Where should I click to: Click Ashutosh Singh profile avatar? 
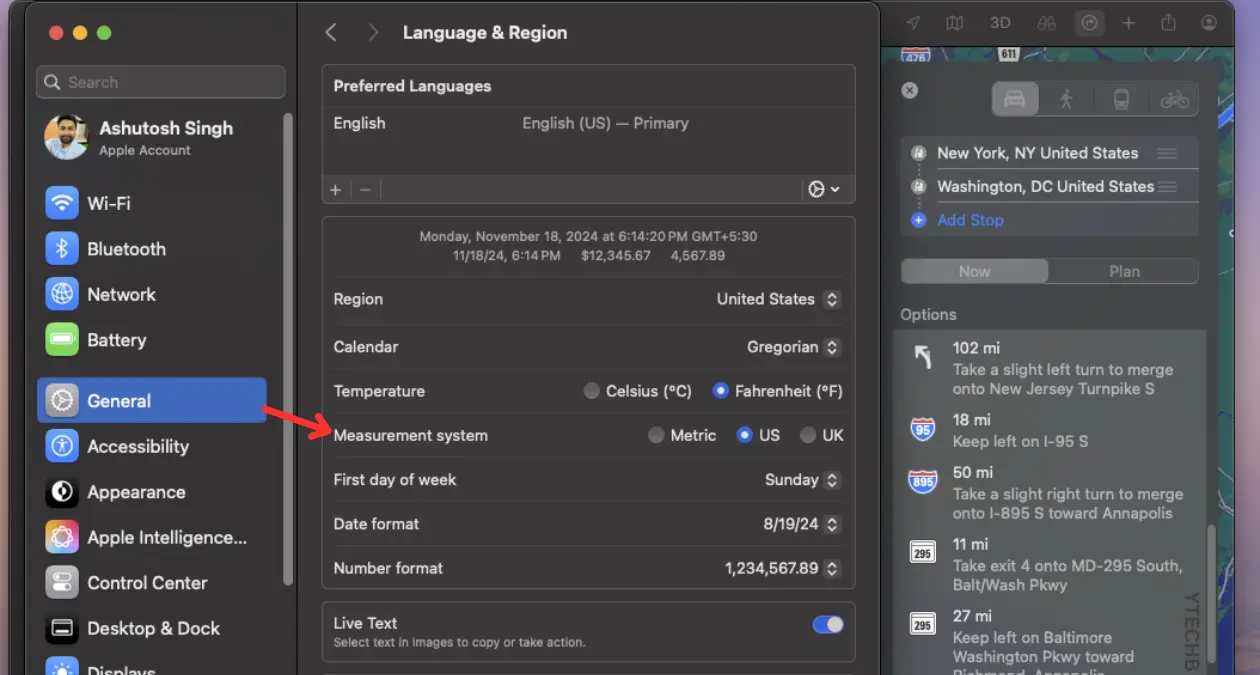click(67, 137)
